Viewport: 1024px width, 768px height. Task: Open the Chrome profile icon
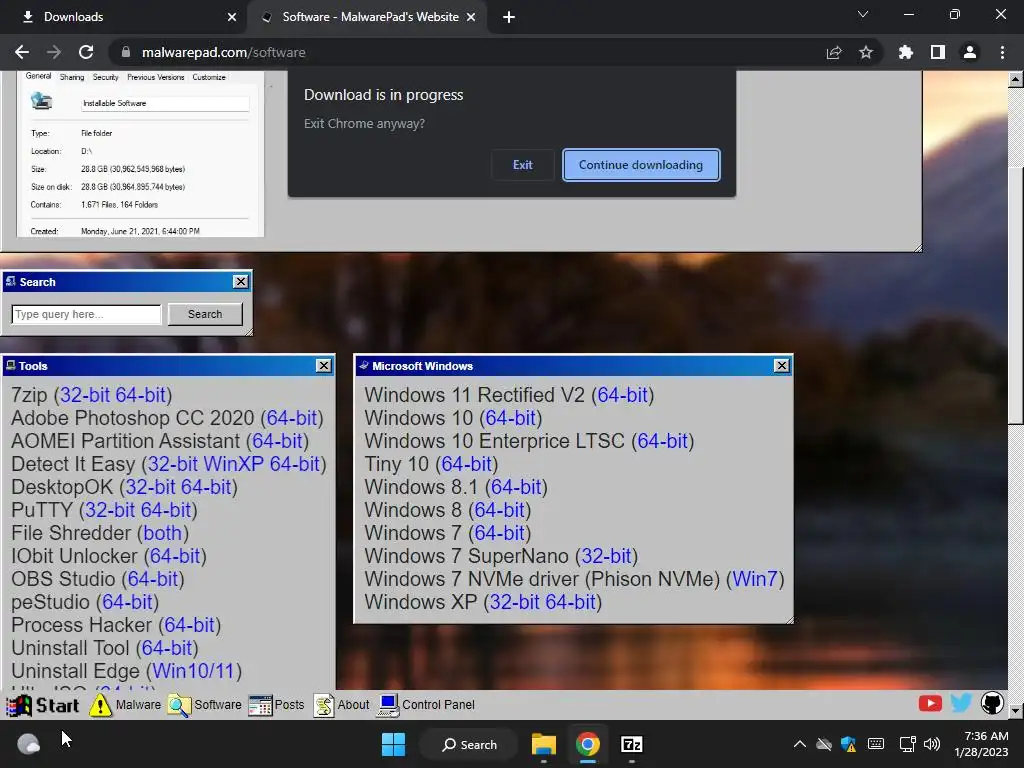click(x=970, y=52)
